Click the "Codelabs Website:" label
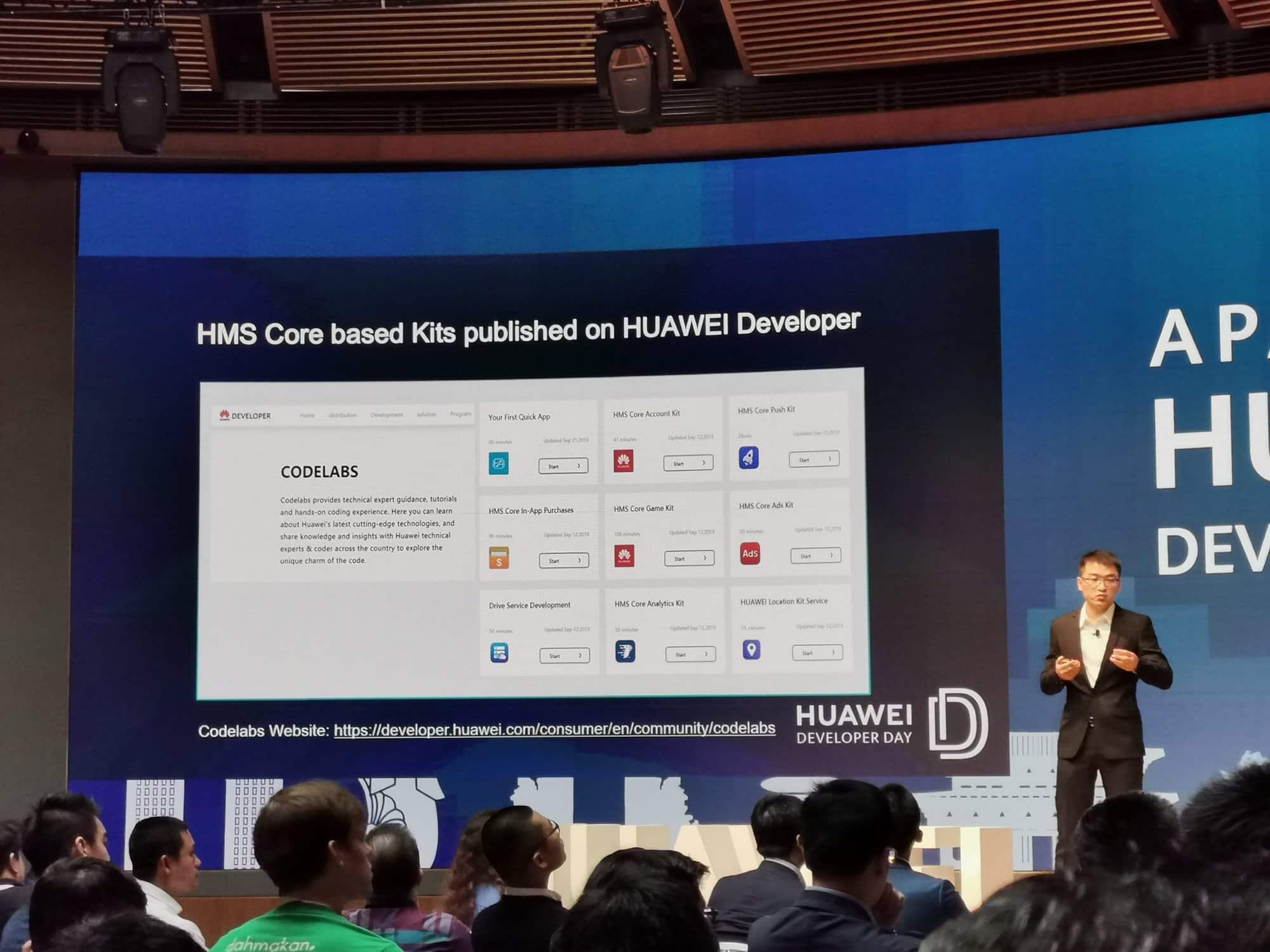The image size is (1270, 952). click(x=264, y=731)
